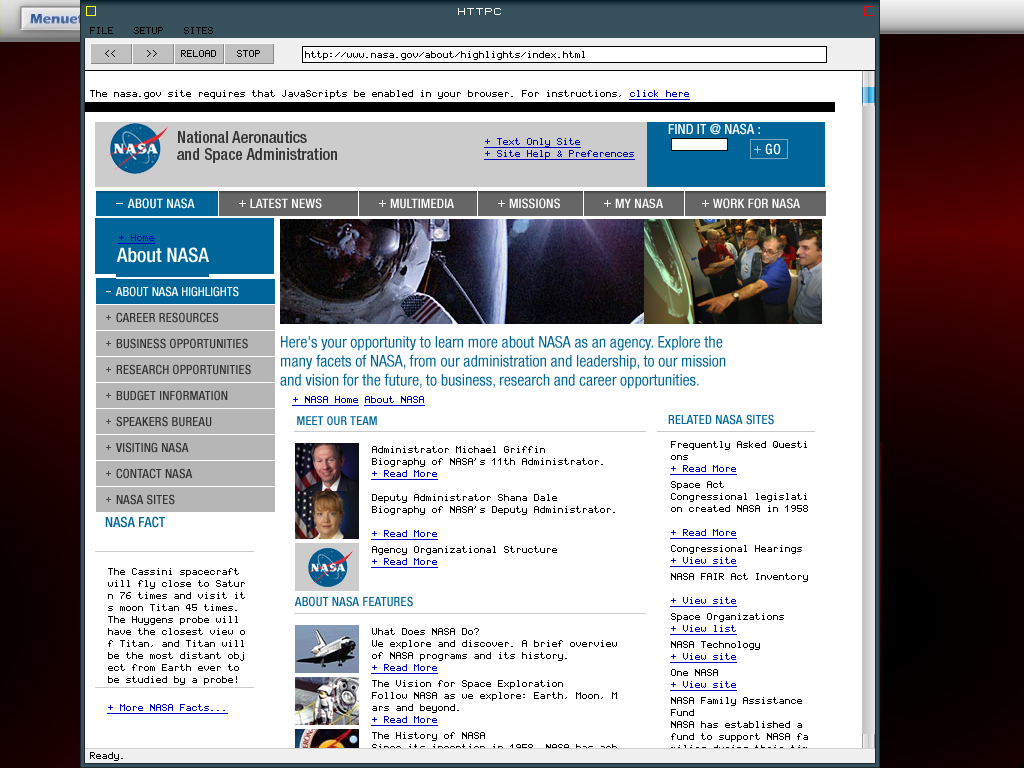Collapse ABOUT NASA HIGHLIGHTS sidebar item
The width and height of the screenshot is (1024, 768).
[185, 292]
